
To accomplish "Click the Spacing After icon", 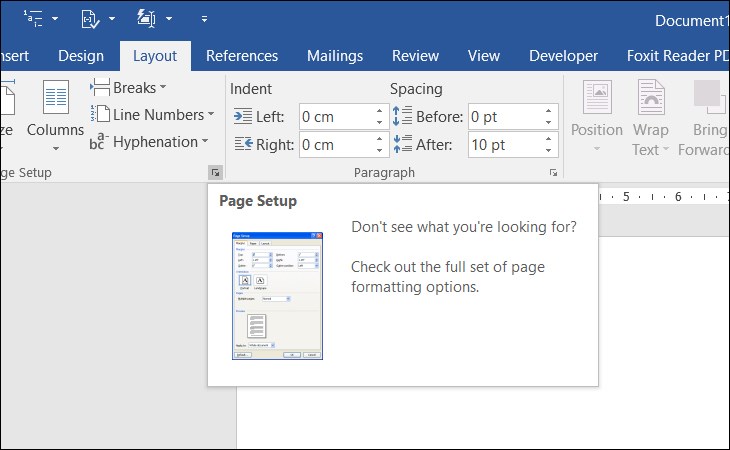I will [x=402, y=144].
